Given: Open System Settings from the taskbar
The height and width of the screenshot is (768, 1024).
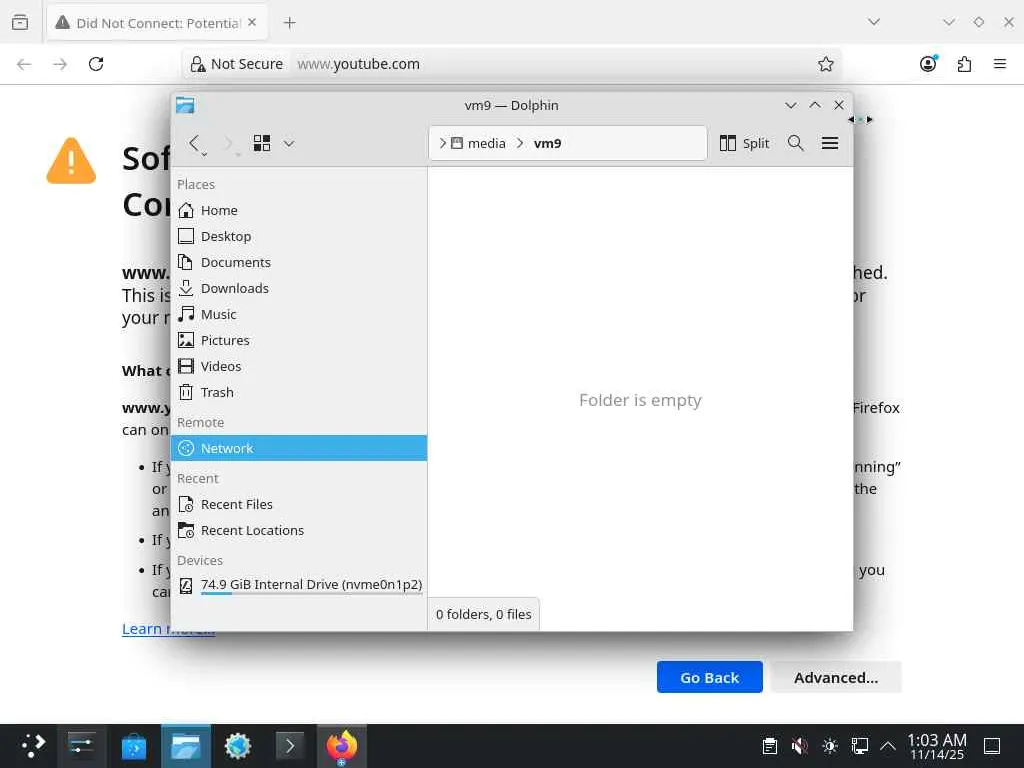Looking at the screenshot, I should [x=82, y=746].
